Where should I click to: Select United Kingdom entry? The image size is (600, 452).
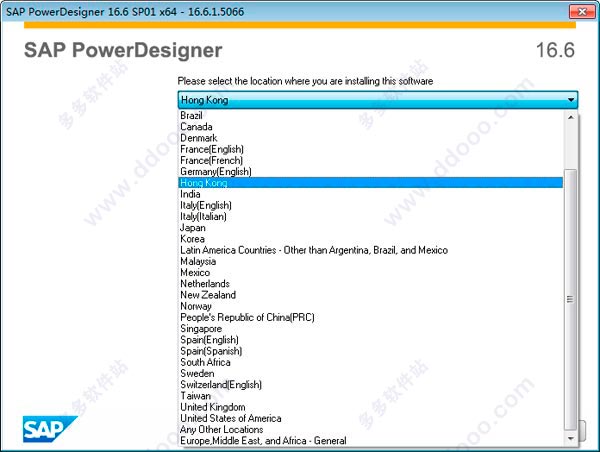(x=371, y=407)
